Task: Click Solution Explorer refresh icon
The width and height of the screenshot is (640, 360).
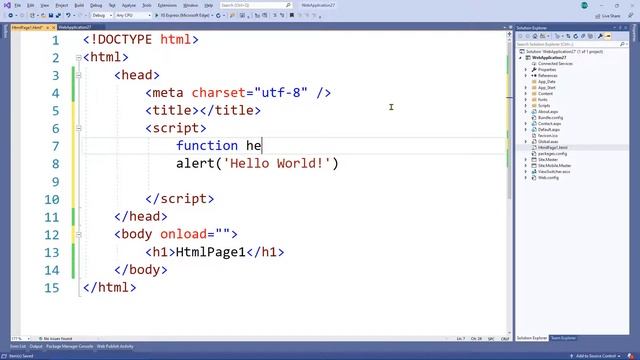Action: point(576,36)
